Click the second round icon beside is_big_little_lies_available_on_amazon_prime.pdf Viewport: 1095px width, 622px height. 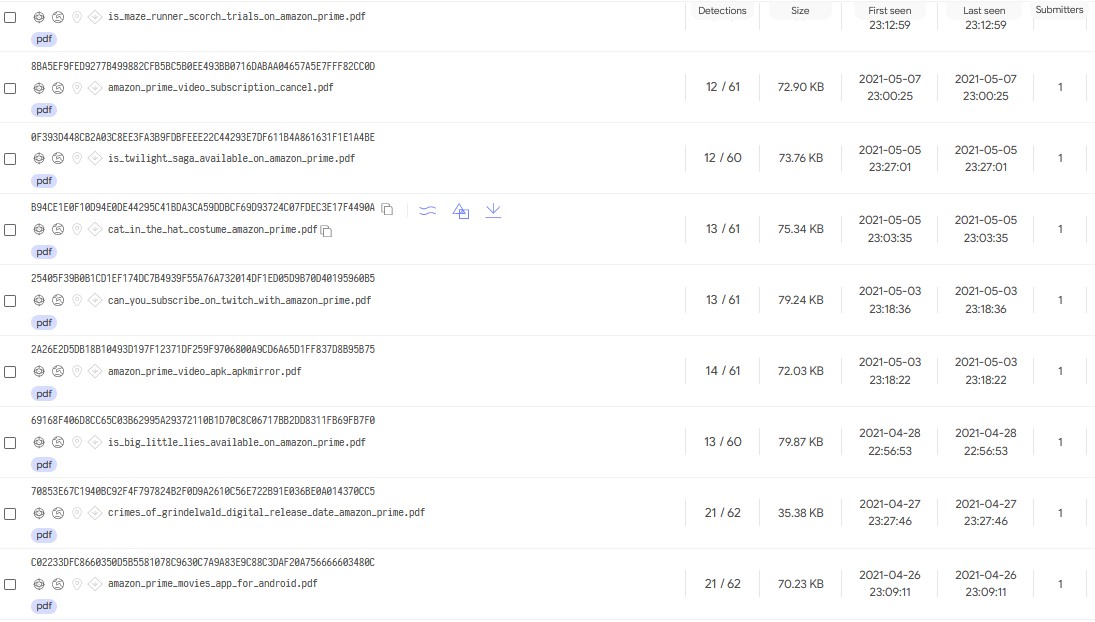58,442
